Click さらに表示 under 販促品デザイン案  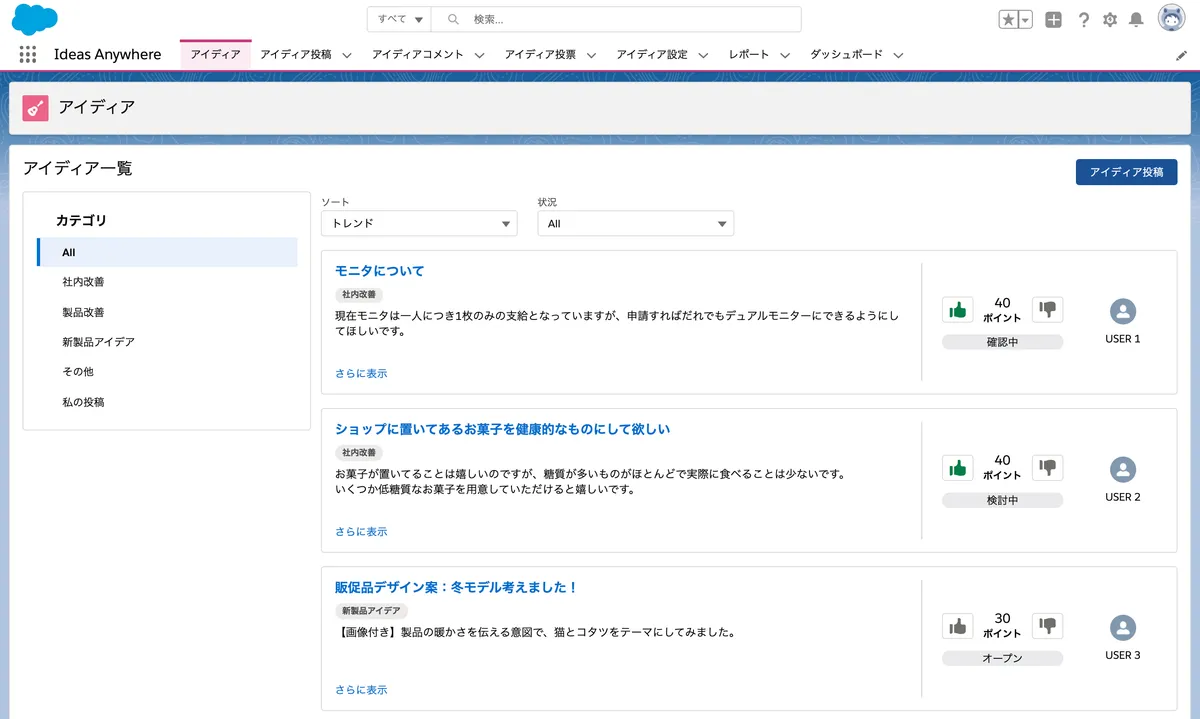(x=361, y=689)
